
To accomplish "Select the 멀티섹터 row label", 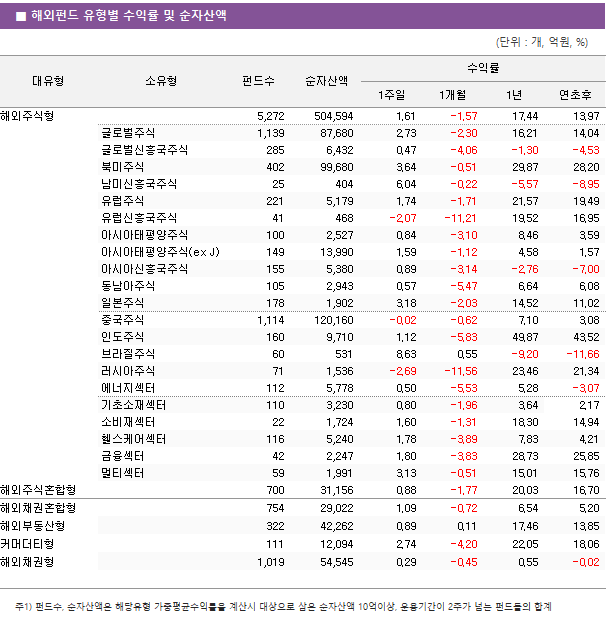I will [122, 473].
